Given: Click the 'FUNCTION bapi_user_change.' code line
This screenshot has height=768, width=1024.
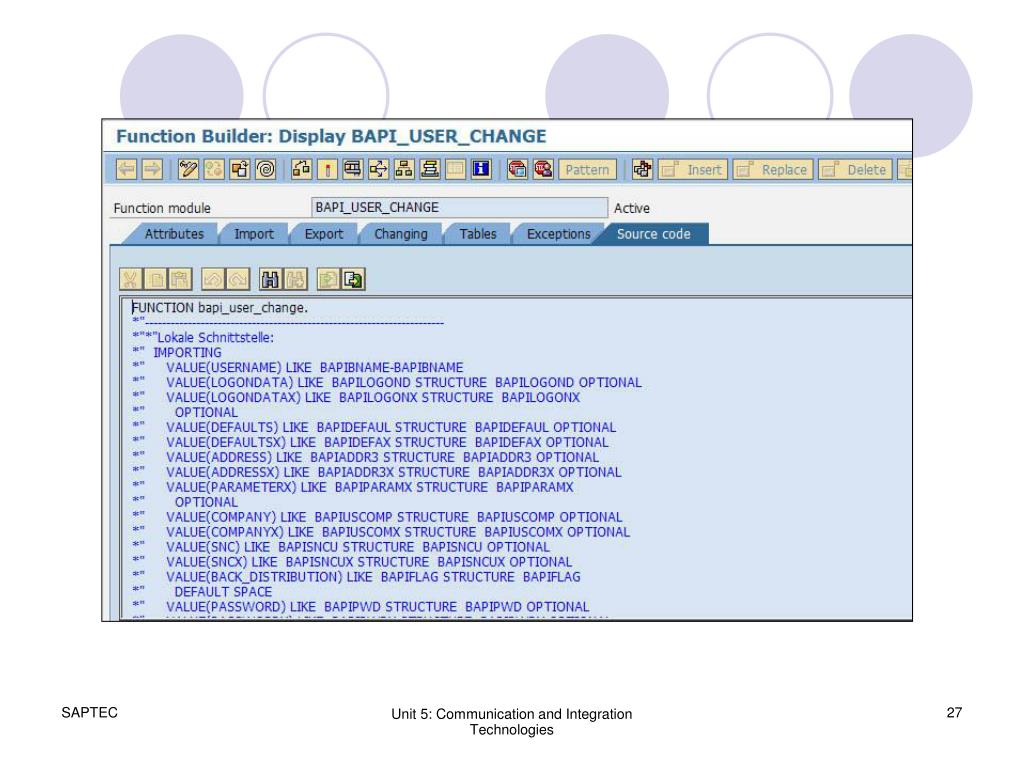Looking at the screenshot, I should [219, 308].
